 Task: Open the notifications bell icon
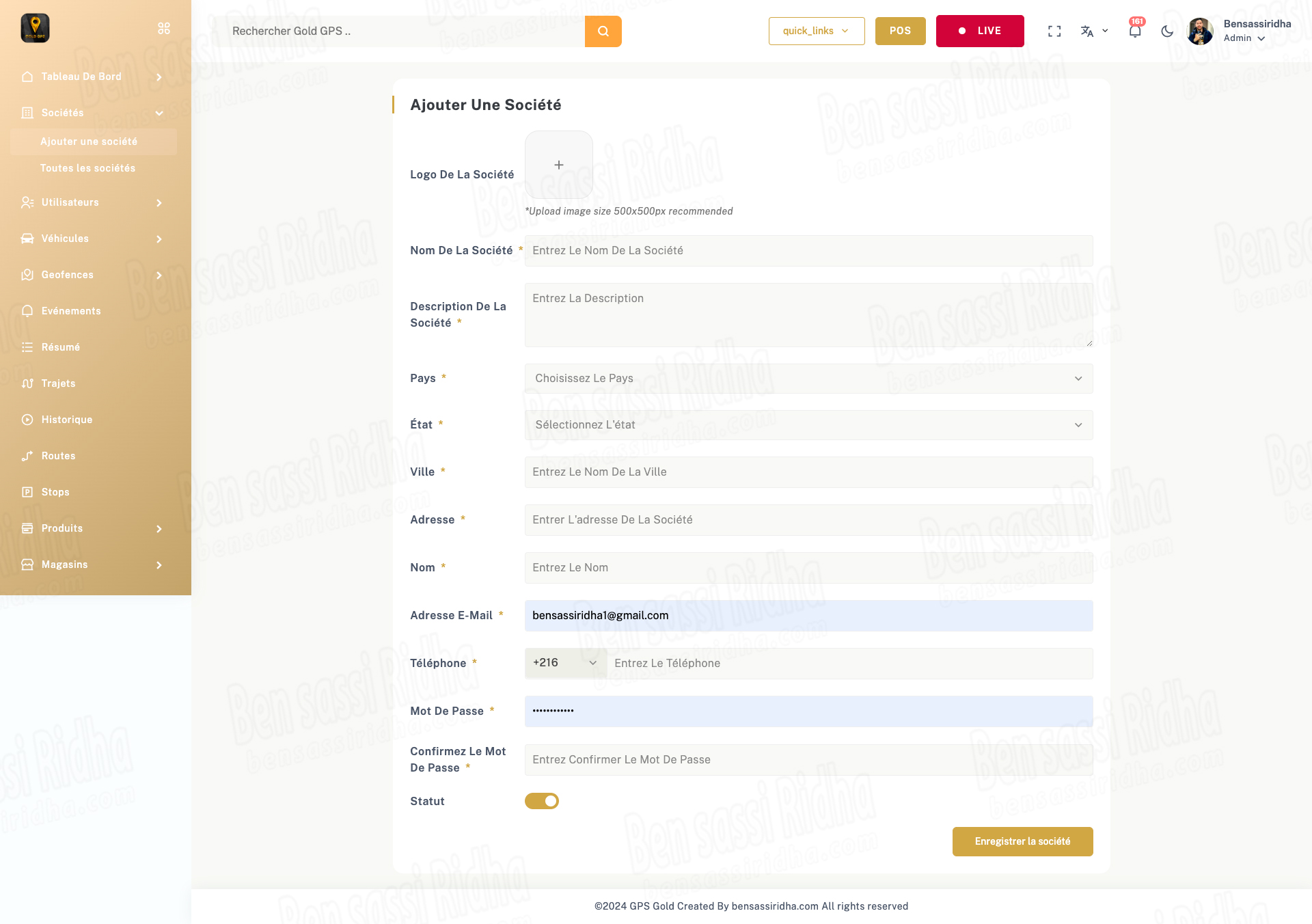[x=1135, y=31]
